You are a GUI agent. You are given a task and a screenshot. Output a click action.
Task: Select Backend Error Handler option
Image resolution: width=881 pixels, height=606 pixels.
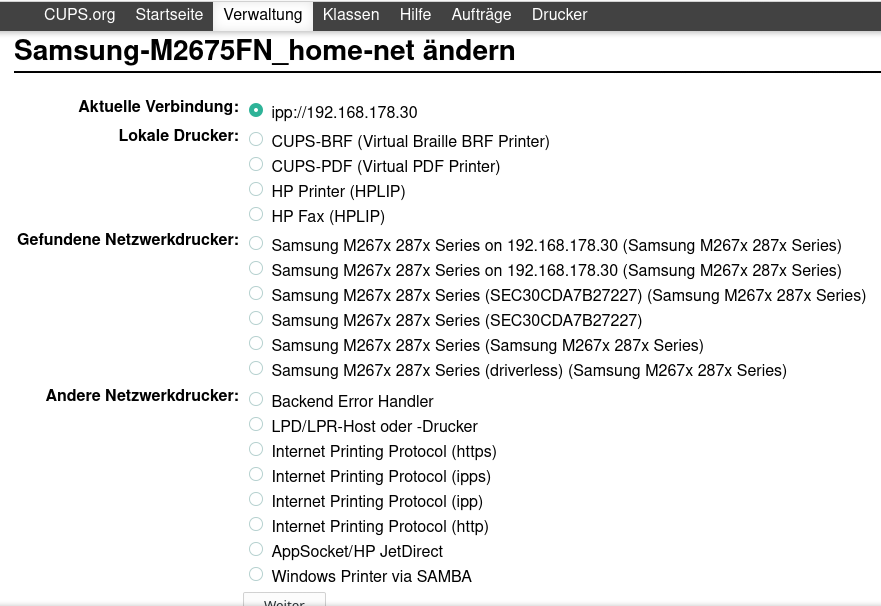click(x=257, y=400)
